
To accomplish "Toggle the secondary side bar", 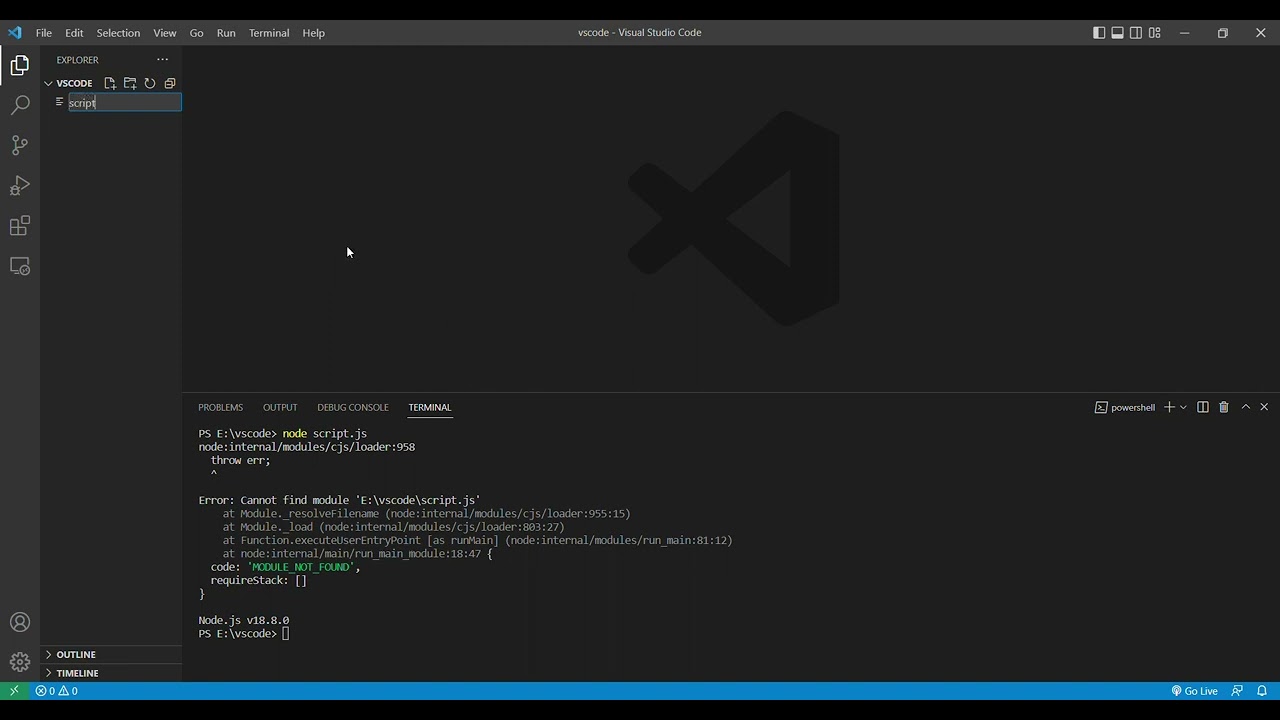I will point(1136,33).
